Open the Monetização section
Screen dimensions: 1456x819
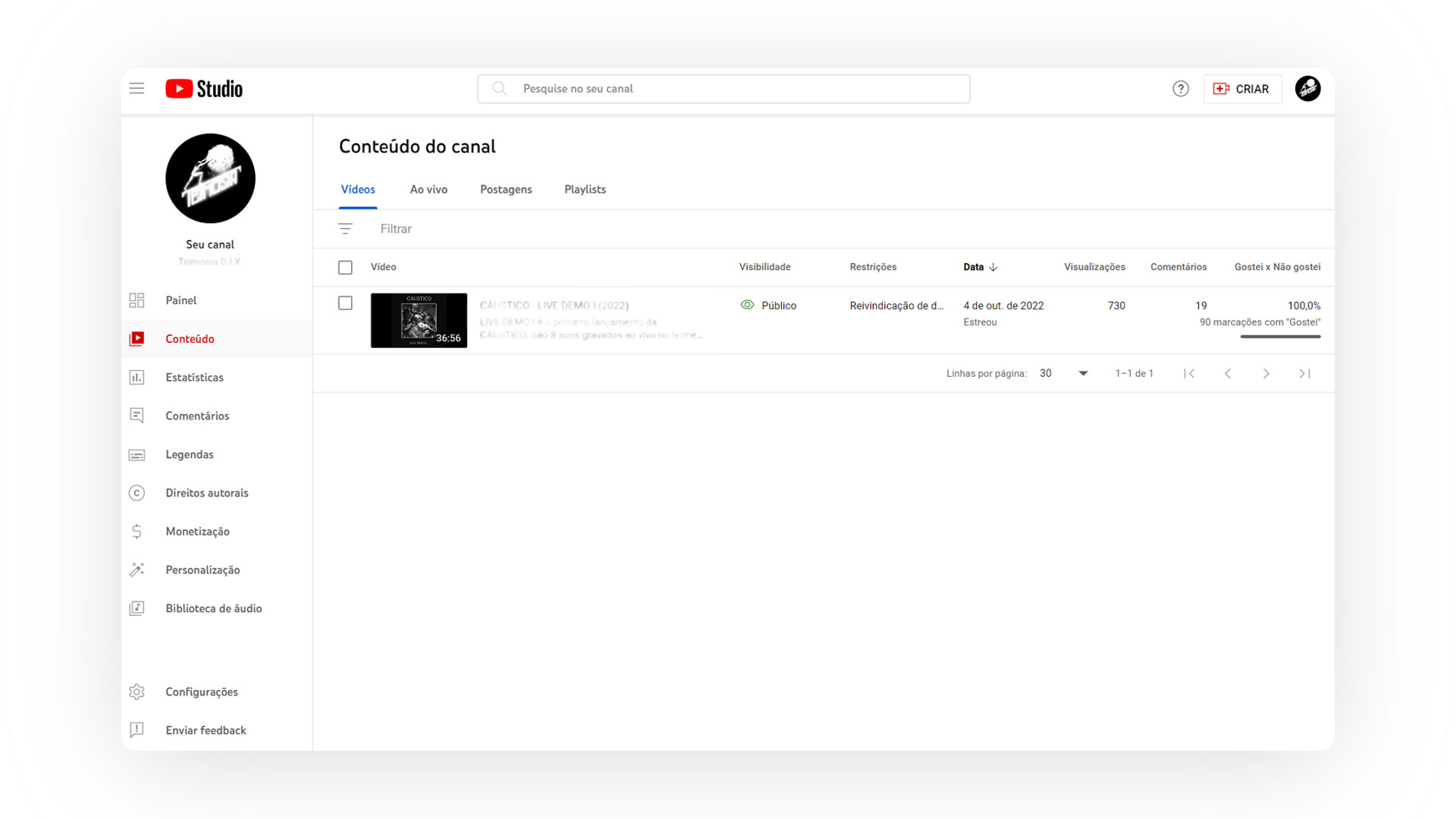click(198, 532)
